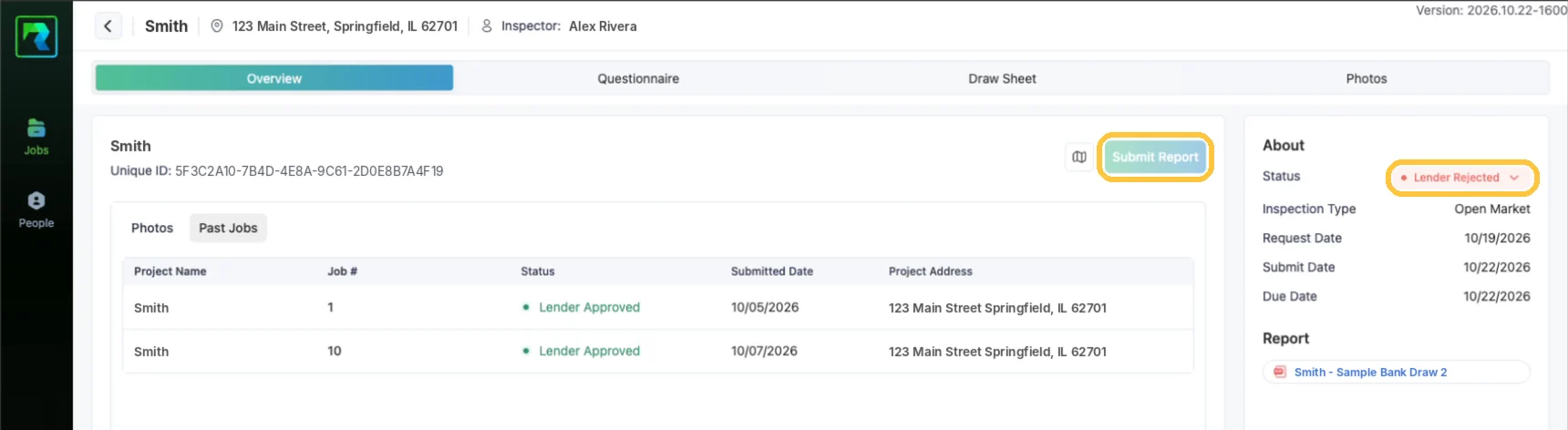Click the green app logo icon
This screenshot has width=1568, height=430.
point(36,36)
